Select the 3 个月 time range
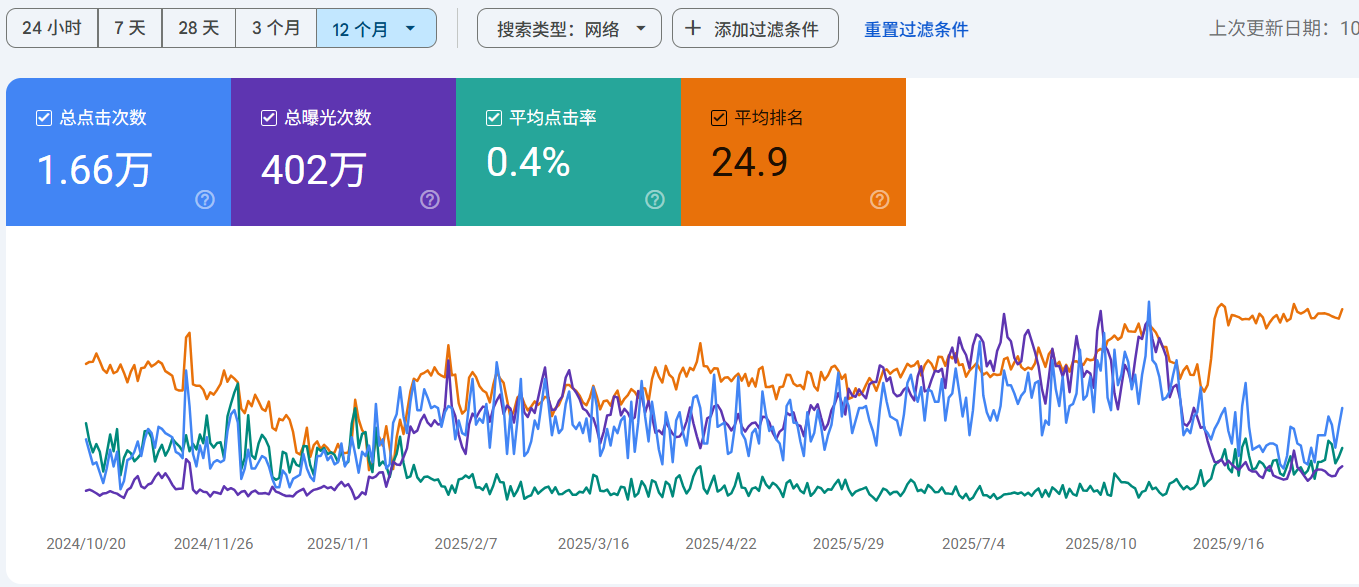1359x587 pixels. 276,29
